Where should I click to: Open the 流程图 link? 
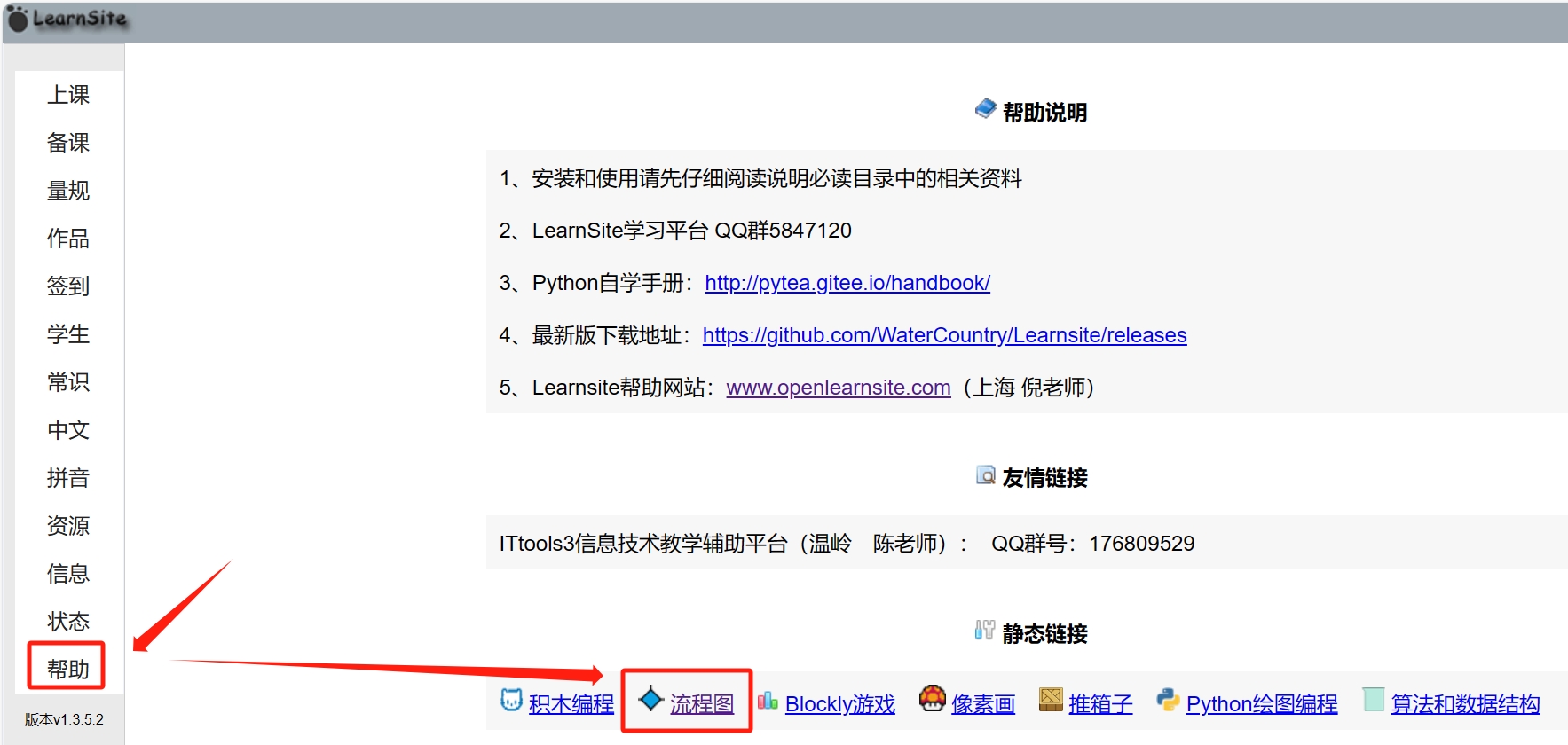coord(702,704)
